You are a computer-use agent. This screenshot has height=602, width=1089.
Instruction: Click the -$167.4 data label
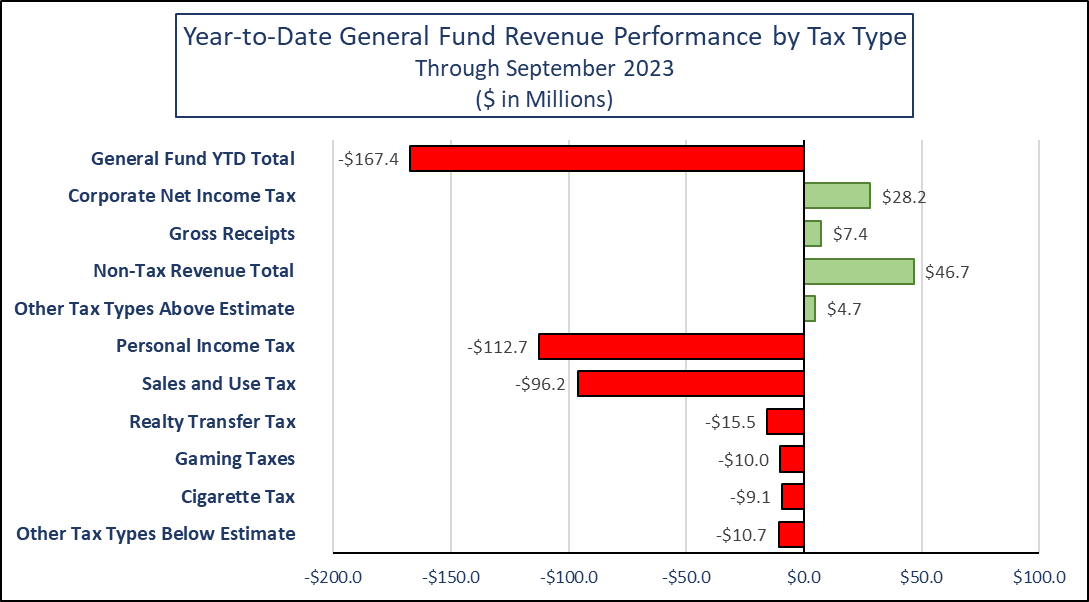368,159
